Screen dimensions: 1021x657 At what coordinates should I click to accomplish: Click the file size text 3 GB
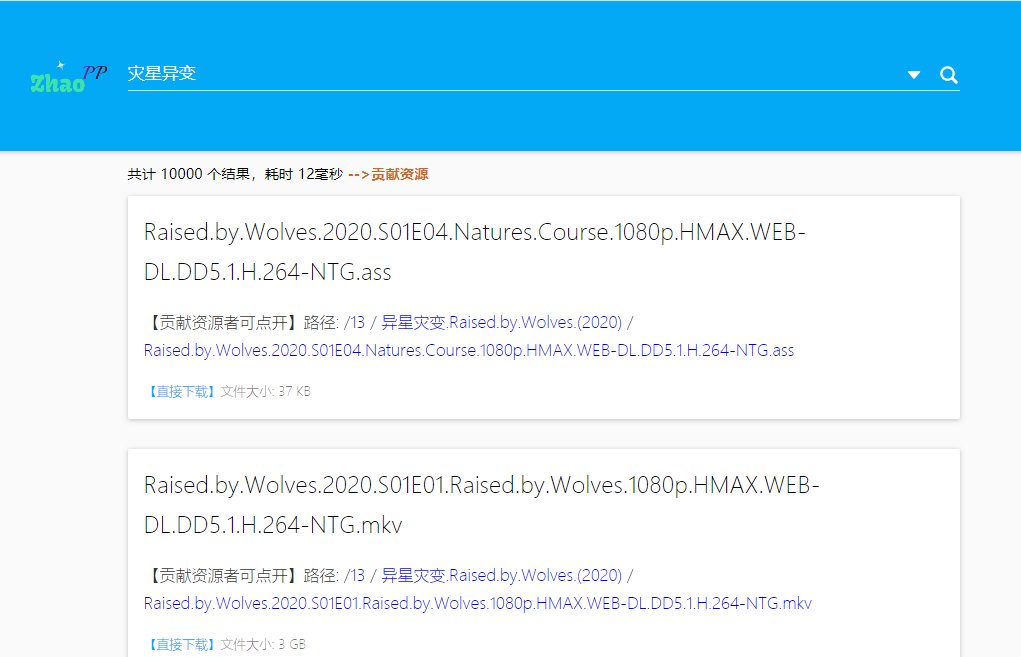click(290, 645)
